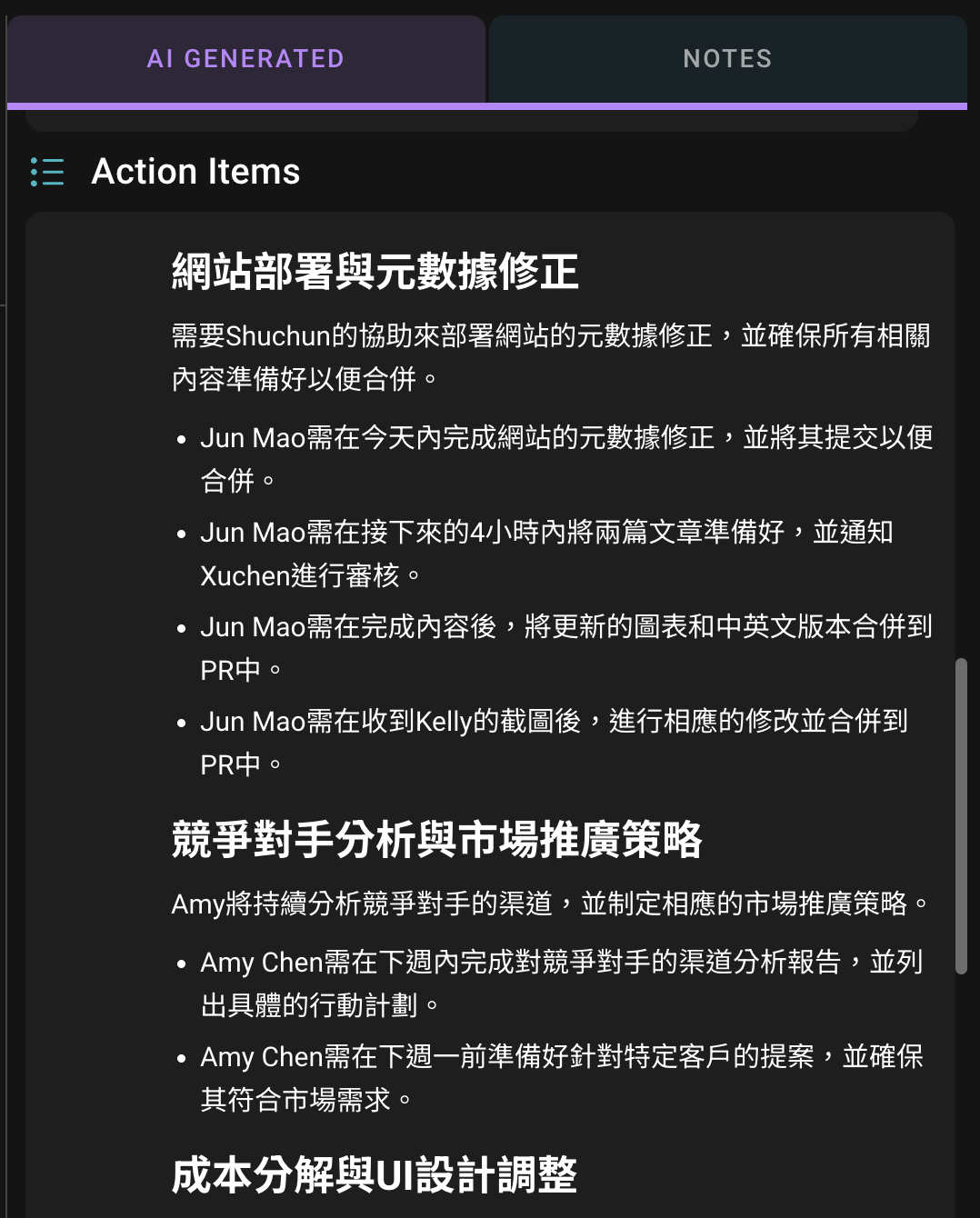Click the bullet dot before the 今天內 item

pos(182,440)
